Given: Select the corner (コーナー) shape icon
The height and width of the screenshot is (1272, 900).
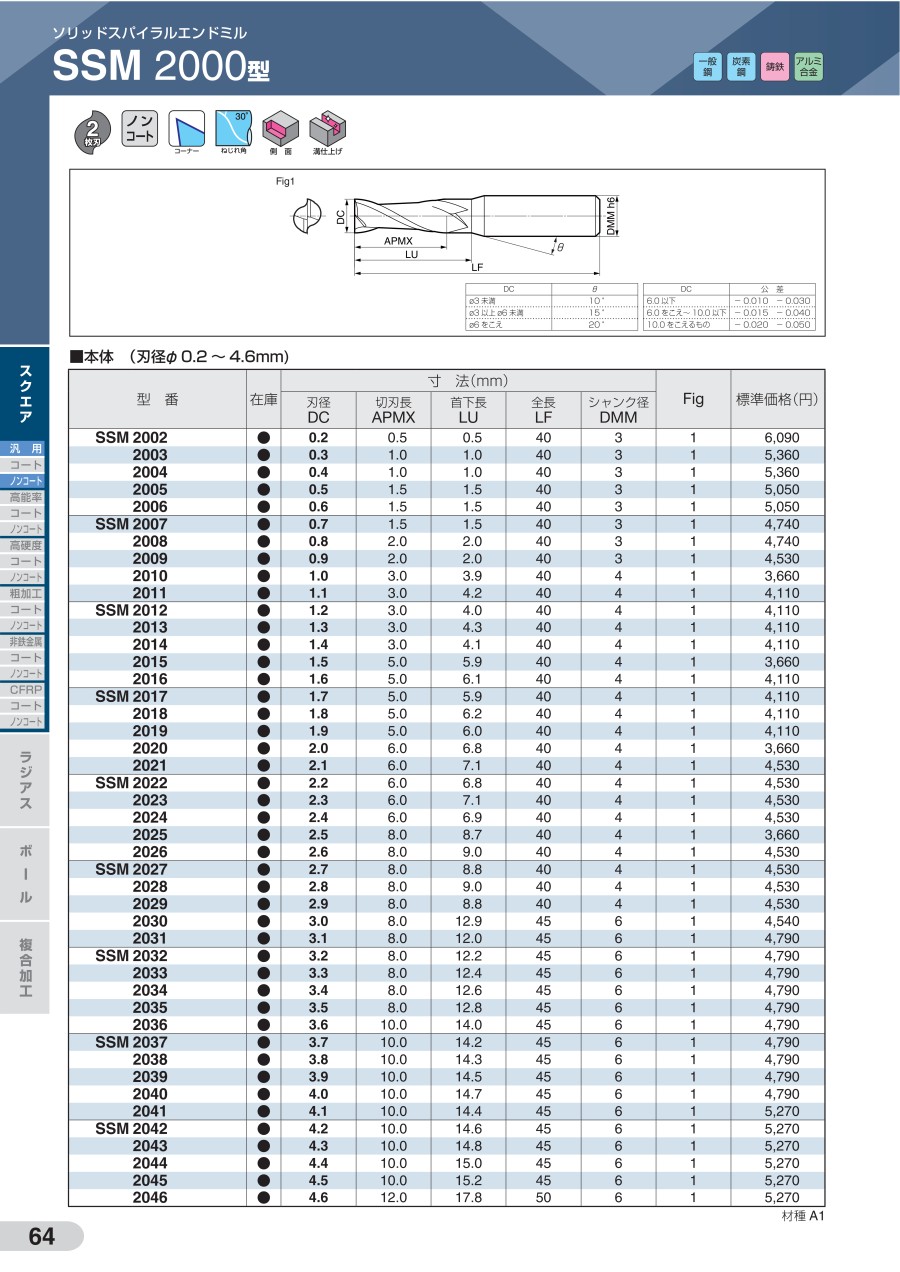Looking at the screenshot, I should pyautogui.click(x=186, y=129).
